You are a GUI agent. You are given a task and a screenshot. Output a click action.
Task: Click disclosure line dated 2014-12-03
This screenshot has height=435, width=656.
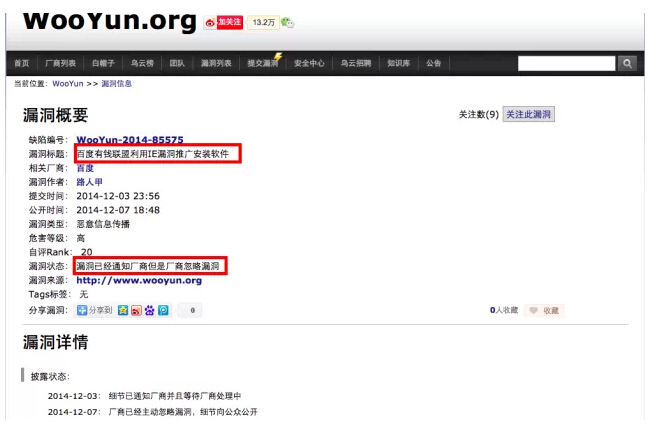pos(144,396)
